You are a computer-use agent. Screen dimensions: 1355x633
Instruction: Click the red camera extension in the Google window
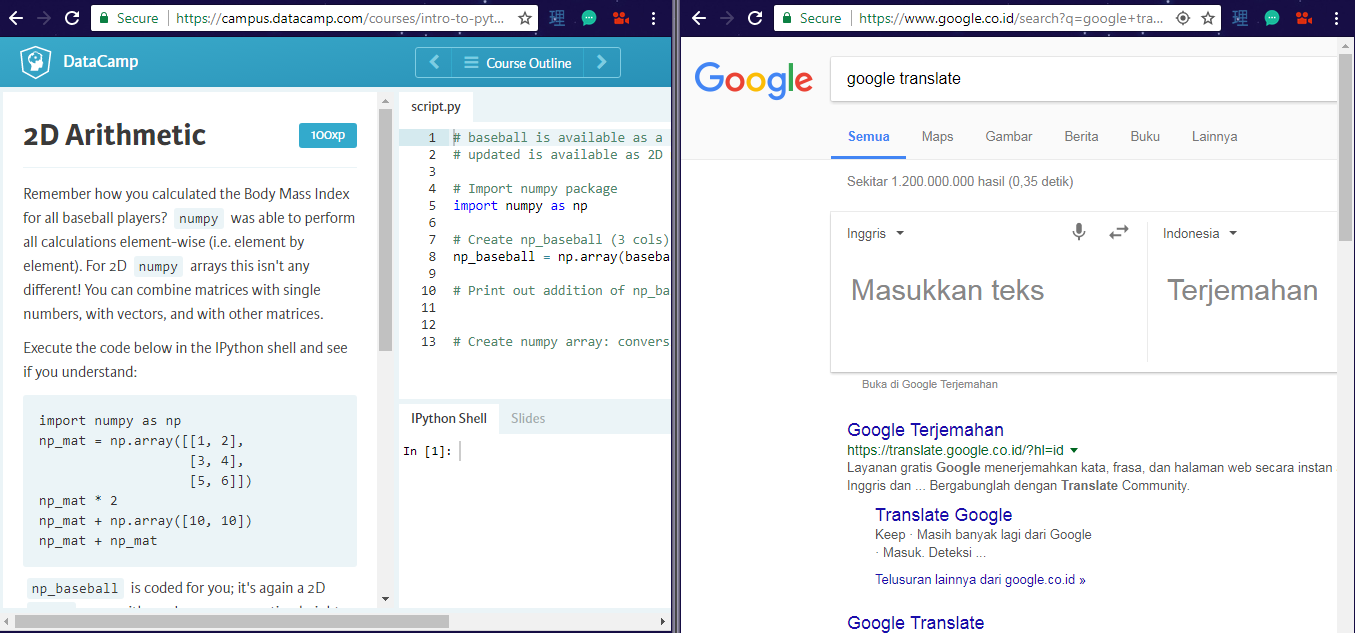click(x=1302, y=18)
